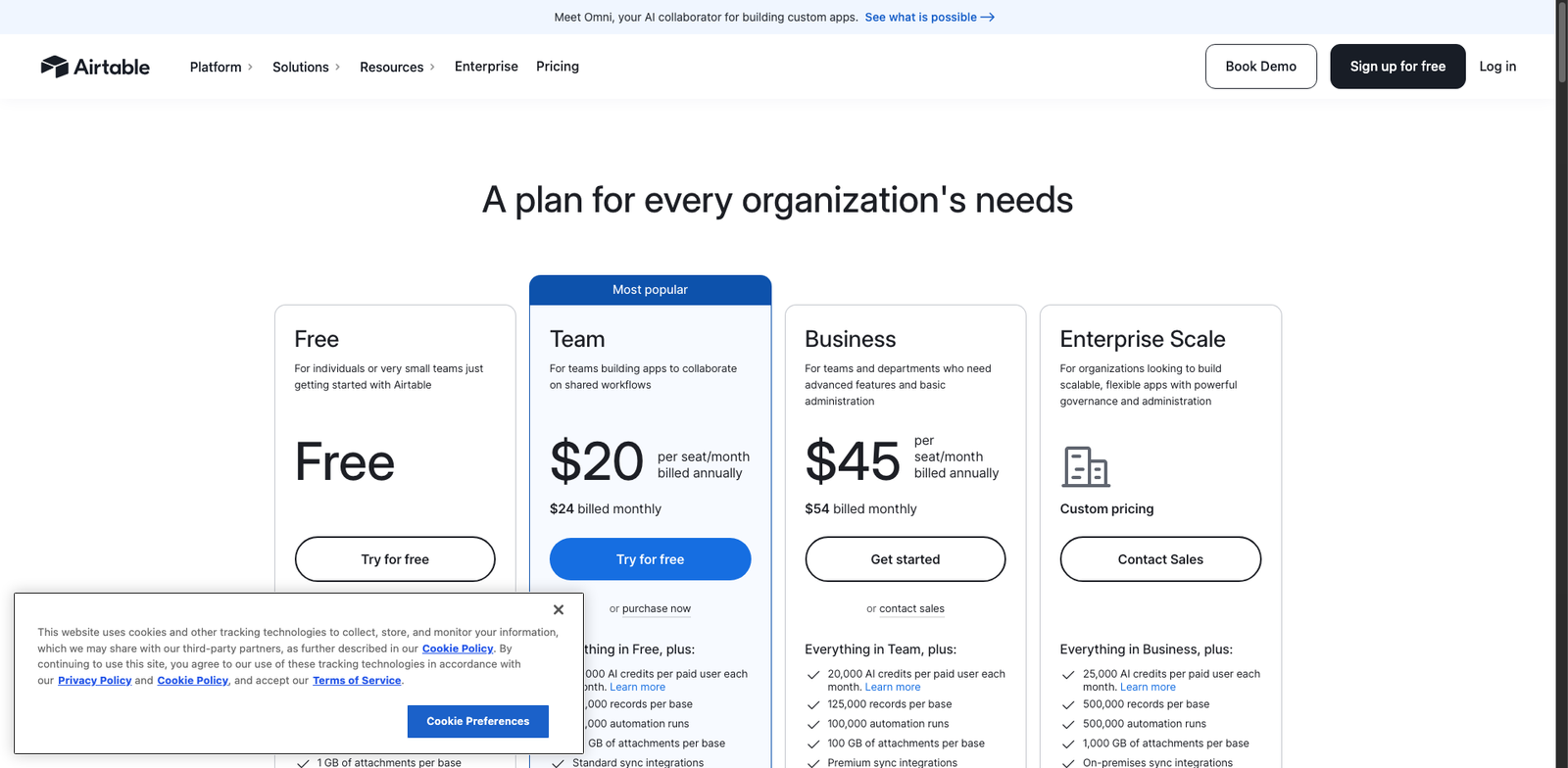This screenshot has height=768, width=1568.
Task: Open the Privacy Policy link
Action: pyautogui.click(x=94, y=681)
